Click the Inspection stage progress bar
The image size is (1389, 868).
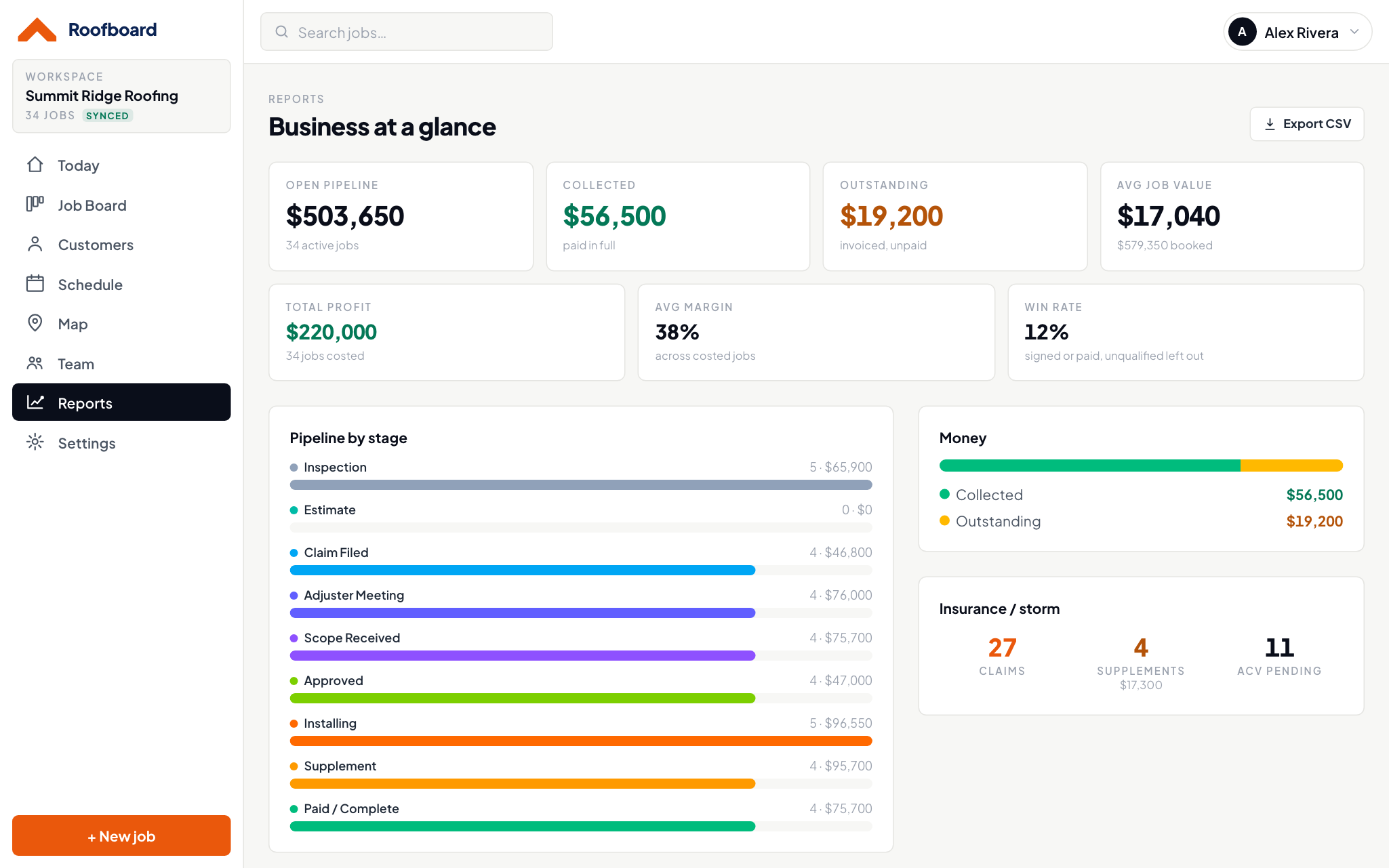coord(581,484)
